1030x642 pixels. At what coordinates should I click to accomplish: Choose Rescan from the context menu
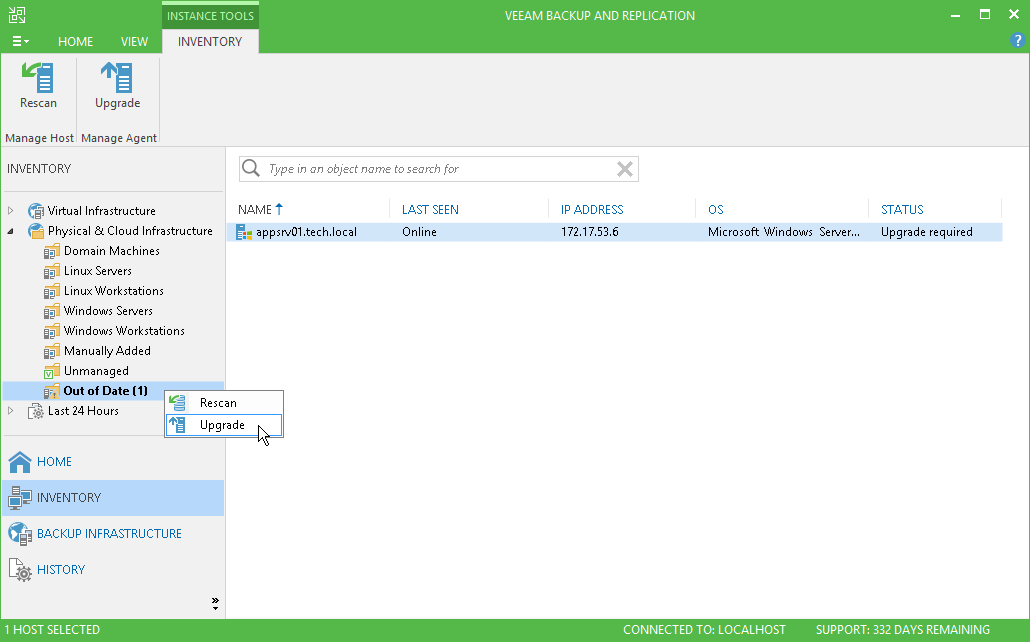(x=224, y=403)
